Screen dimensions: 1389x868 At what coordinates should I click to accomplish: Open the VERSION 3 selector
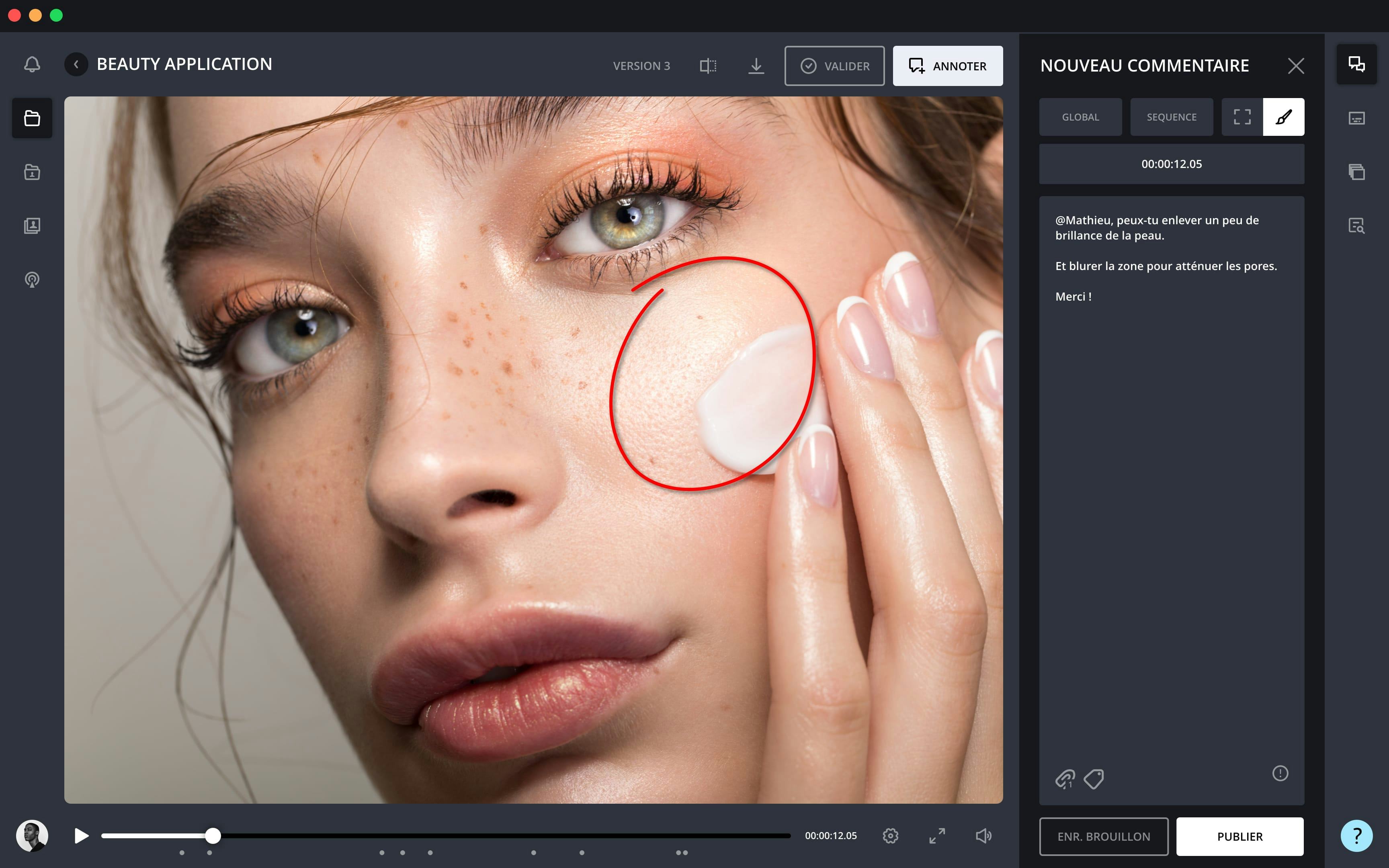point(641,66)
